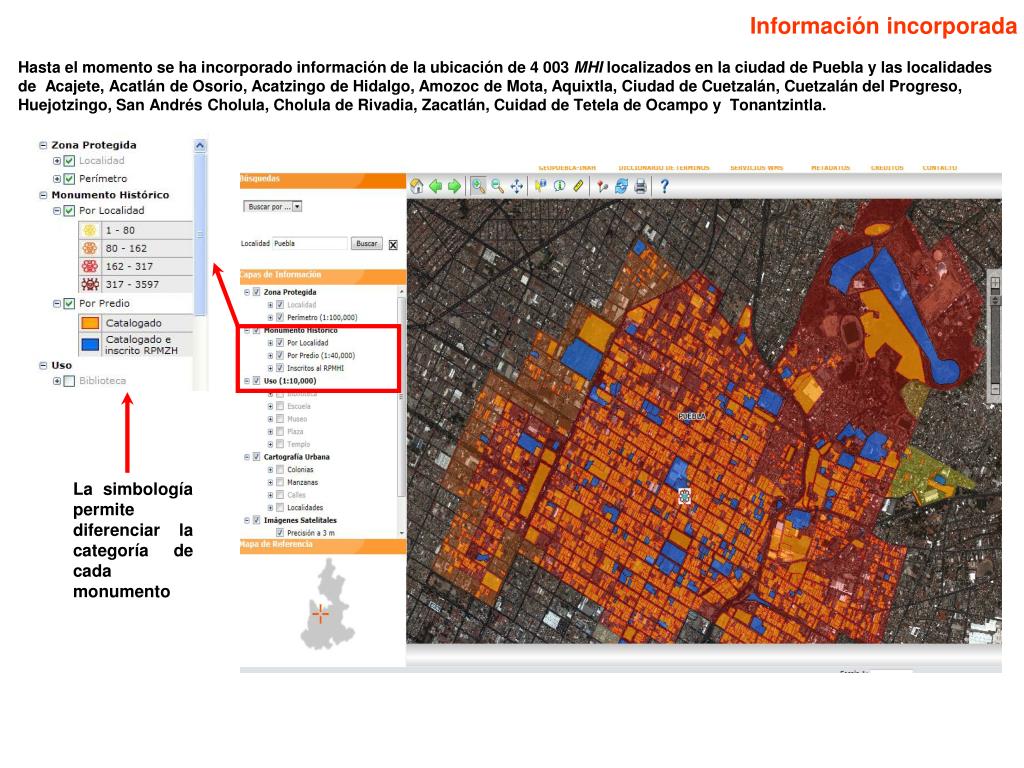Collapse Por Predio in legend panel
1024x768 pixels.
click(x=57, y=303)
